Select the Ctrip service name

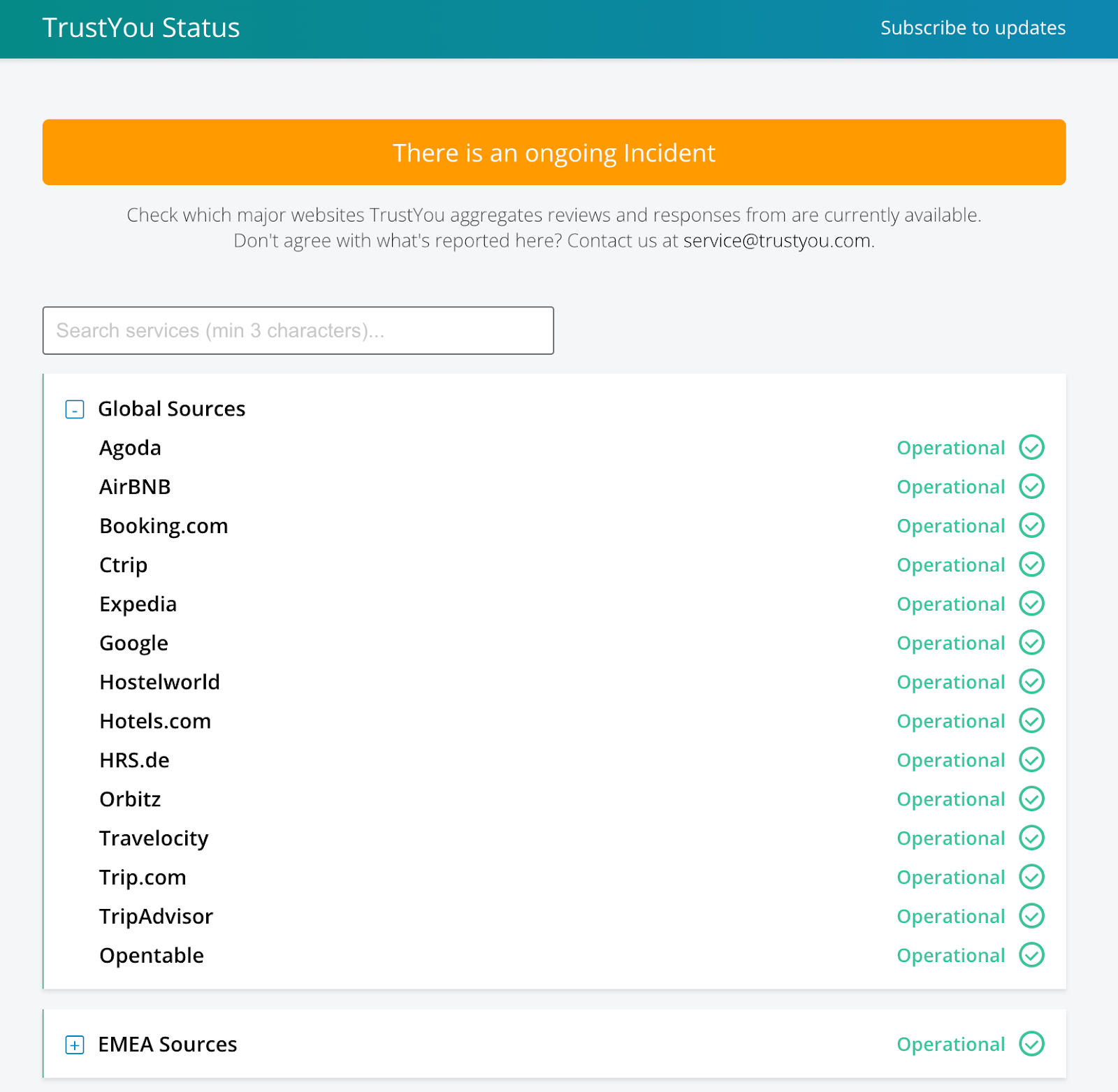123,566
